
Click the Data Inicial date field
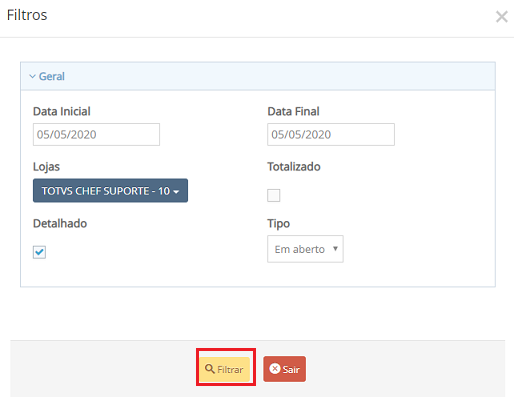point(96,134)
